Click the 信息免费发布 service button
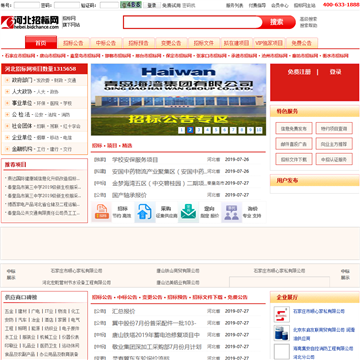 tap(294, 128)
